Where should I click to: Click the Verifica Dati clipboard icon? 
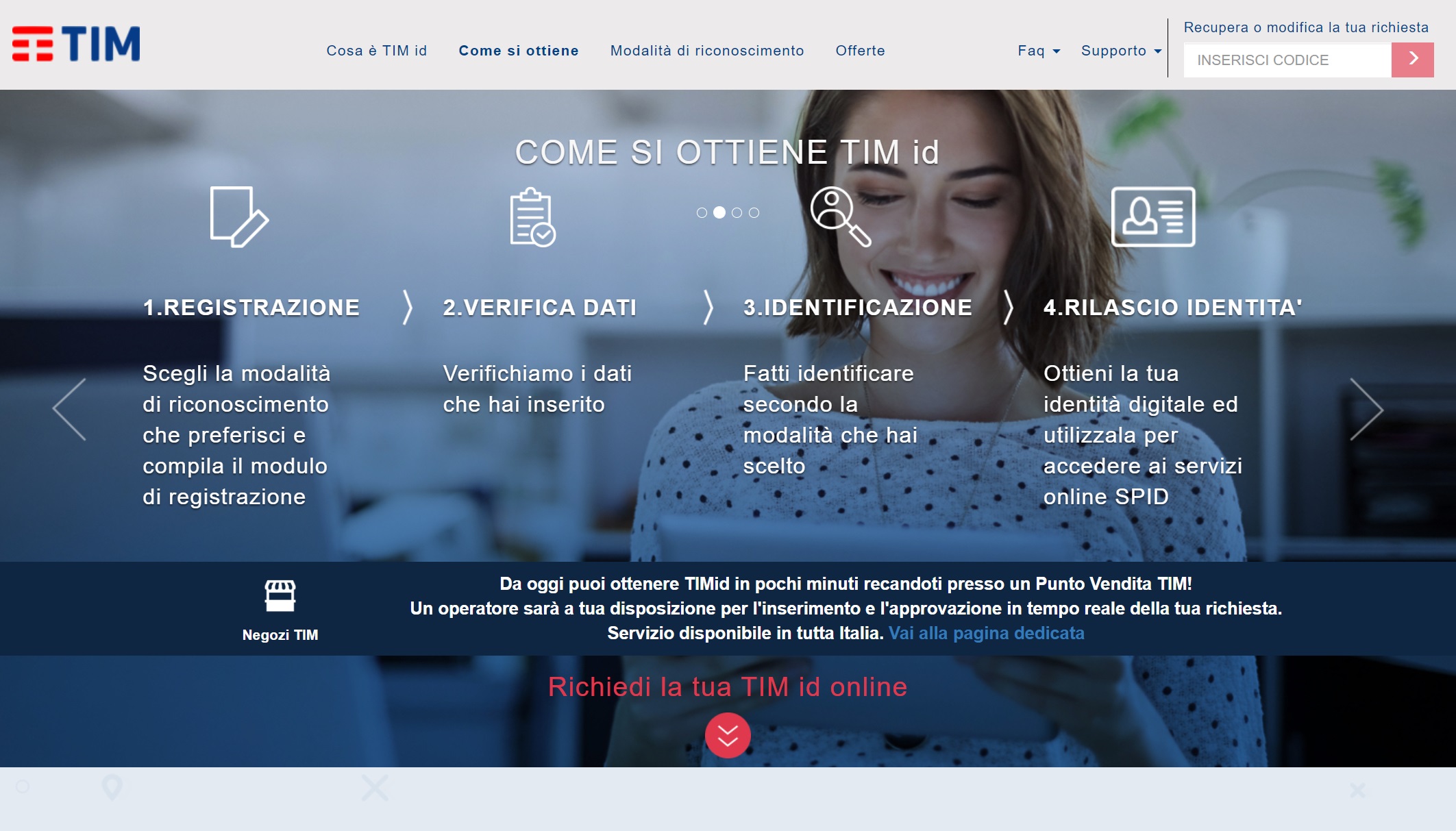coord(532,216)
